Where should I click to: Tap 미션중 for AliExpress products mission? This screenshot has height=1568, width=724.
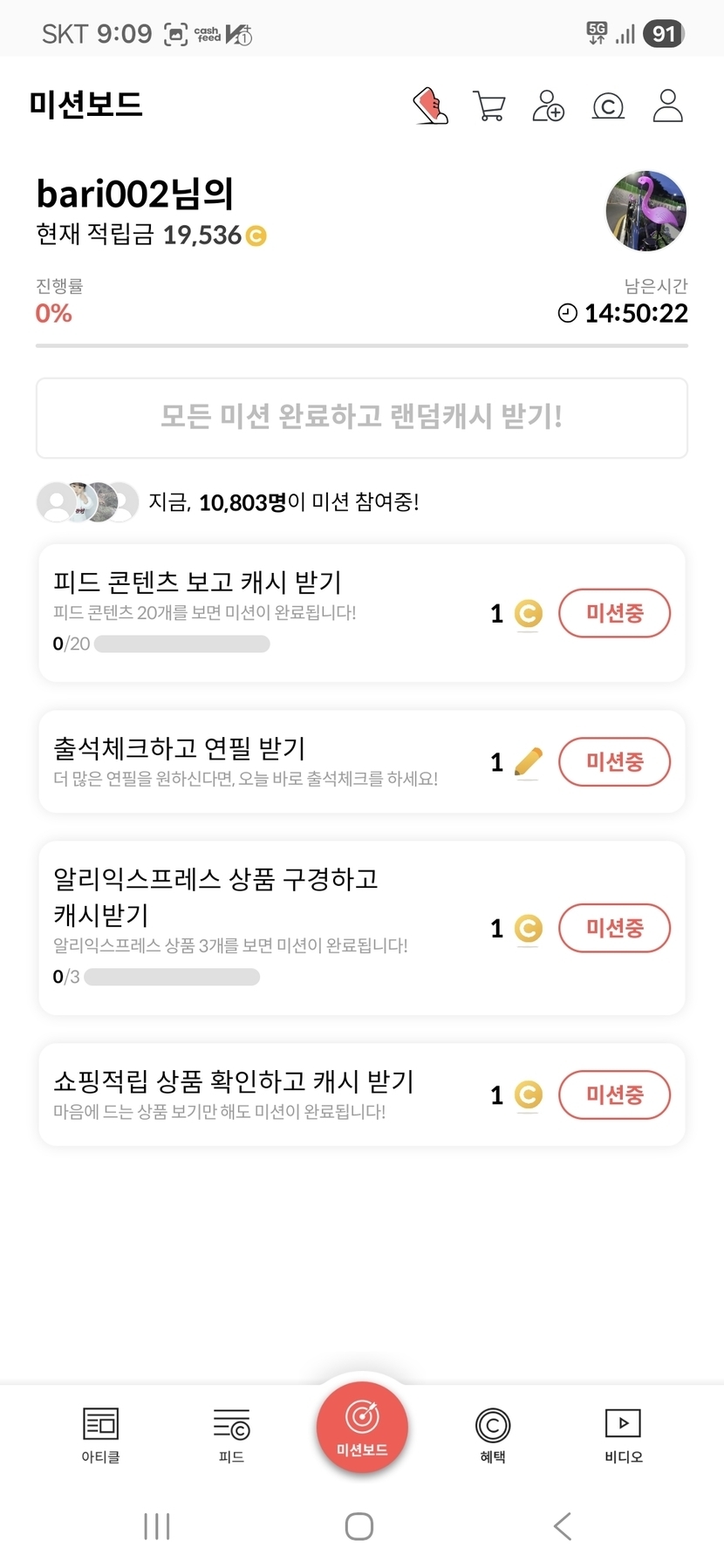[x=614, y=927]
